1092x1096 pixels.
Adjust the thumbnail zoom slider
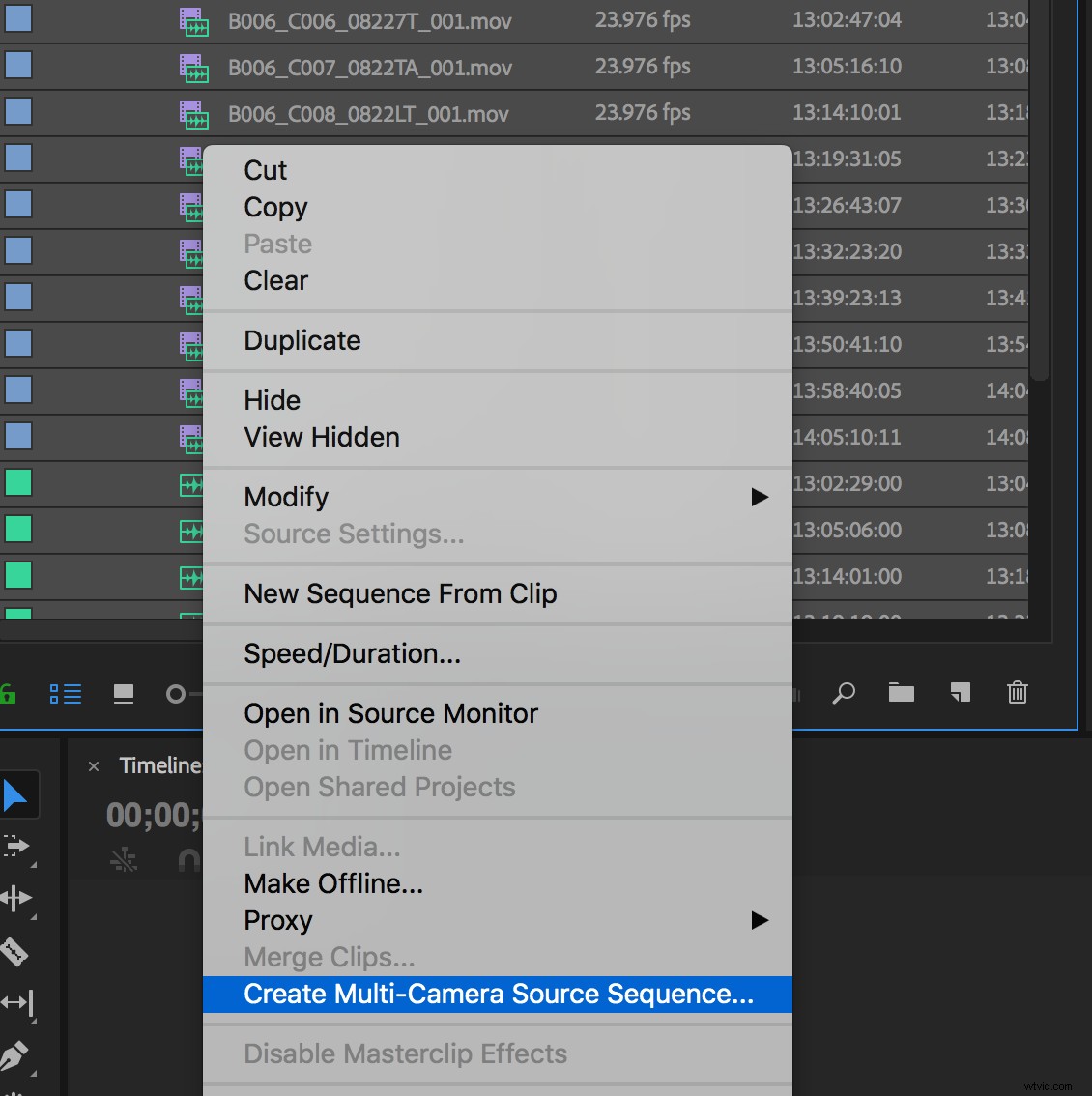[x=177, y=693]
